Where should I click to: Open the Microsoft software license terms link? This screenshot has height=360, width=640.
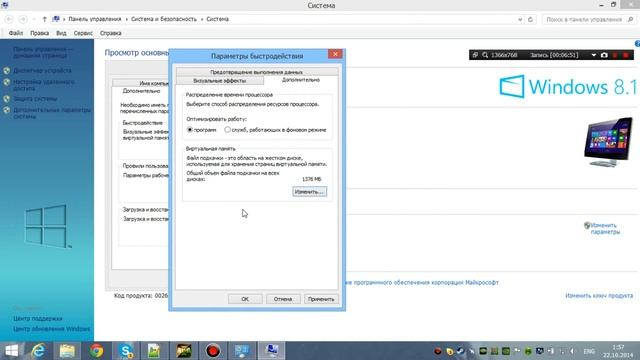(x=422, y=282)
